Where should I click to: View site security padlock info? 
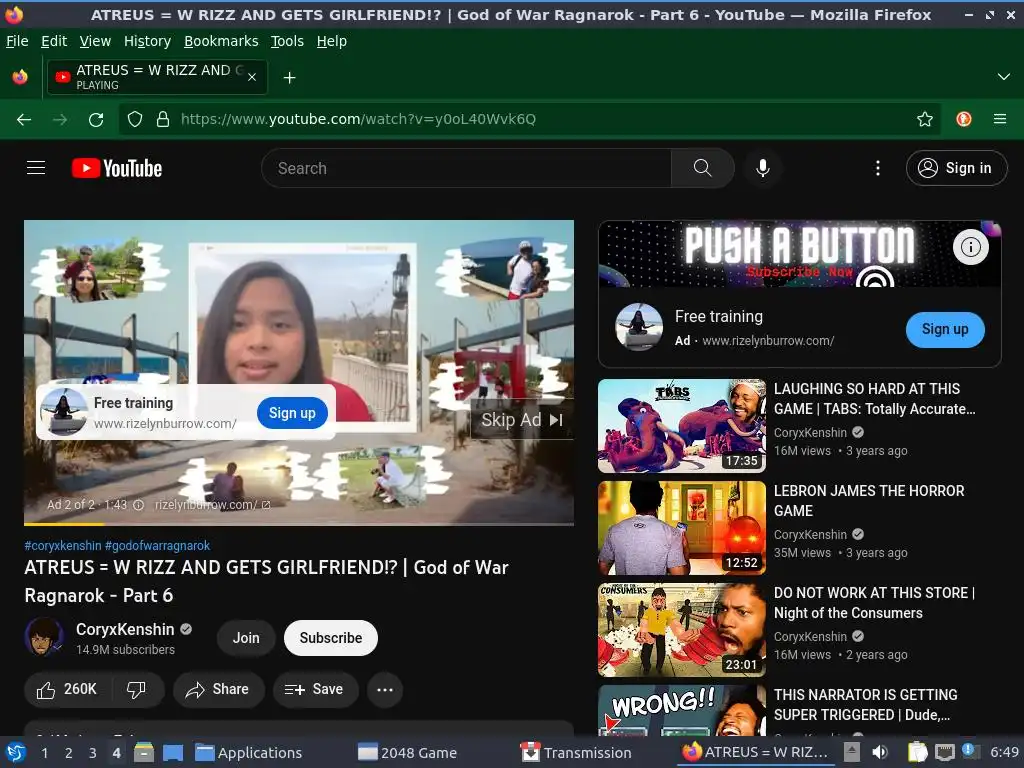(x=163, y=119)
